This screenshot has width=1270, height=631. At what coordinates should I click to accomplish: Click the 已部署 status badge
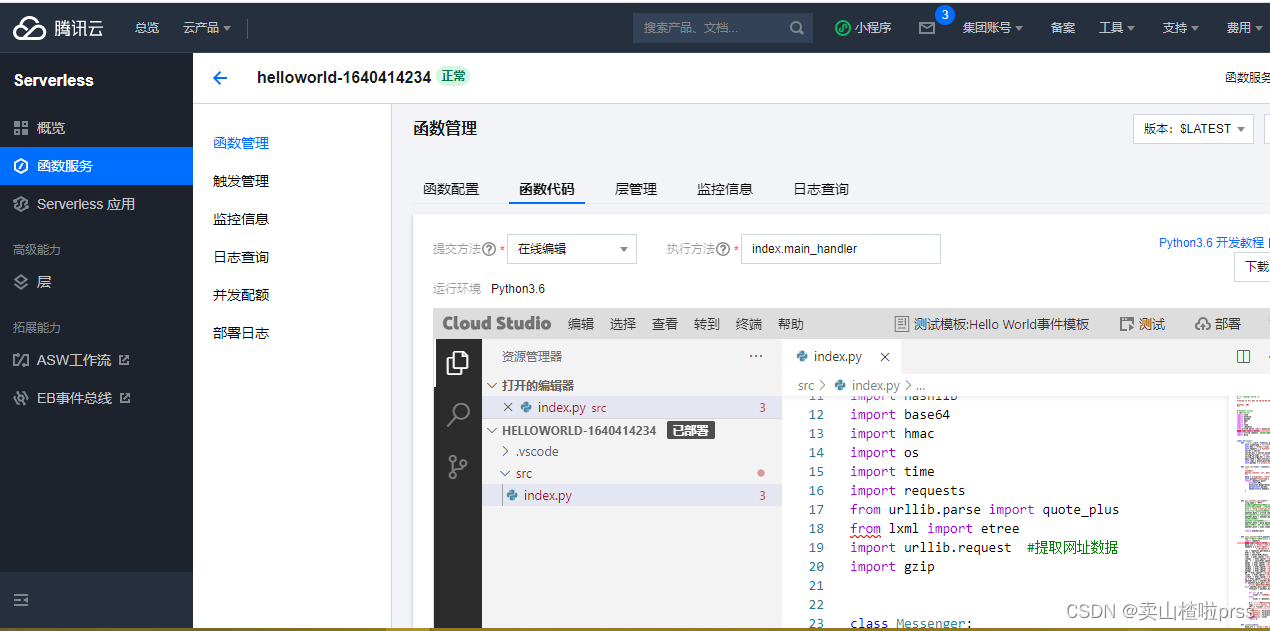tap(691, 431)
